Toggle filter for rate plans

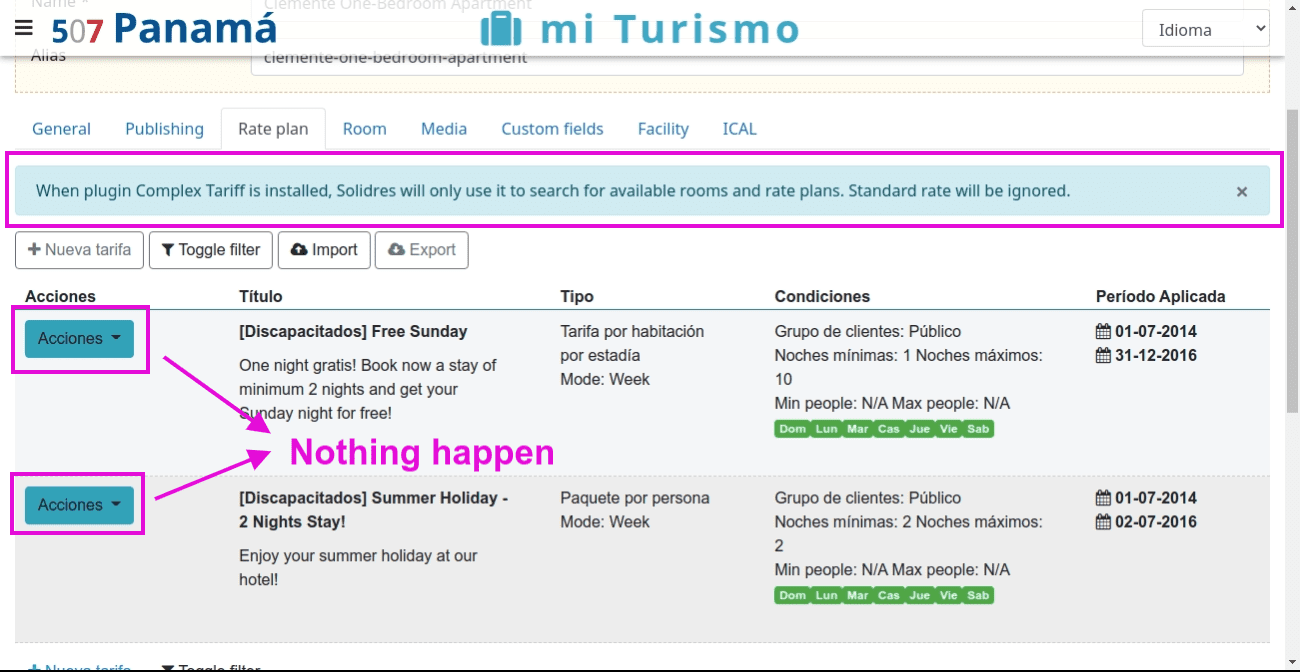(211, 250)
